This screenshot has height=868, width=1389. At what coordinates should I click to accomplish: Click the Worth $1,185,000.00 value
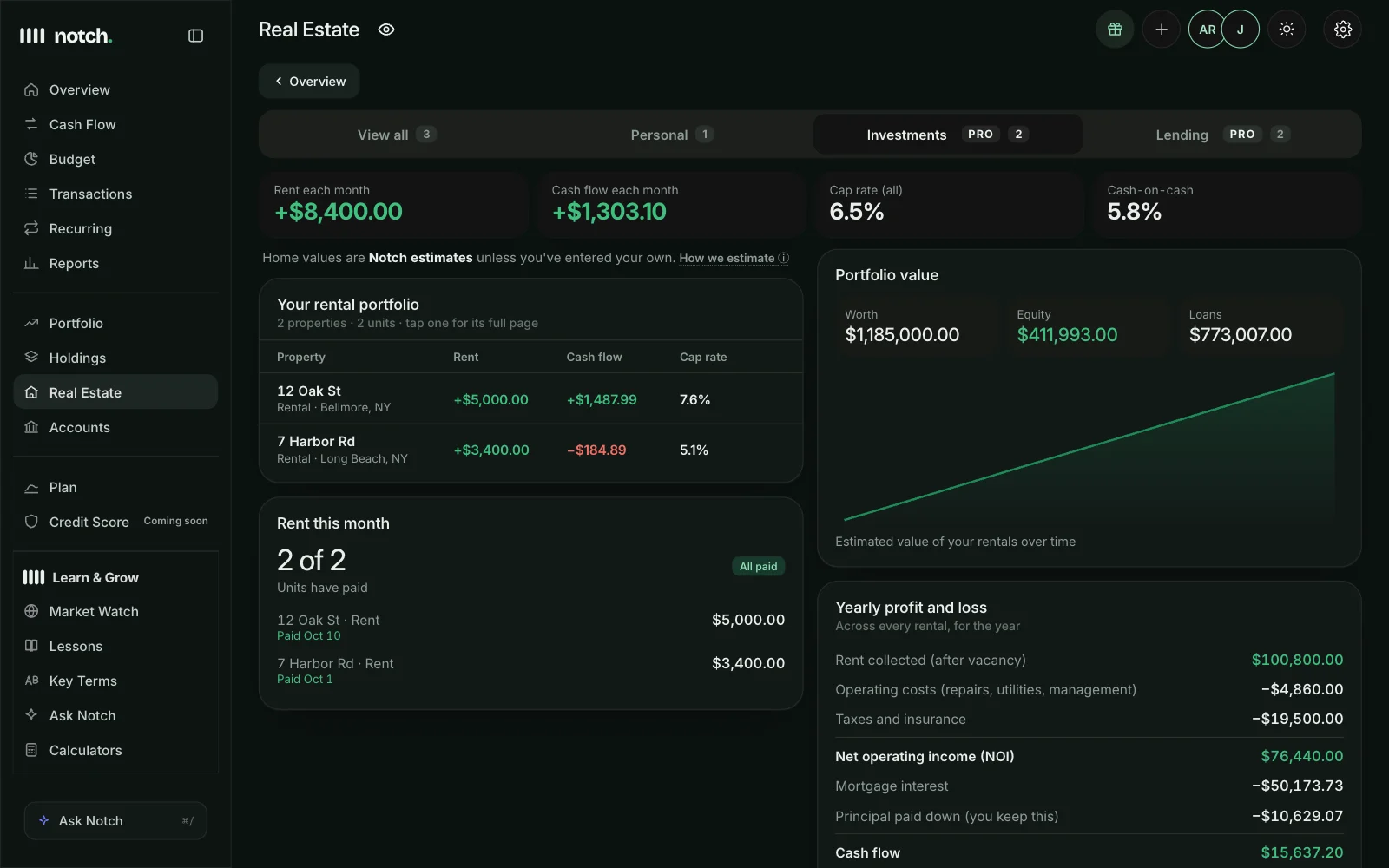coord(902,335)
